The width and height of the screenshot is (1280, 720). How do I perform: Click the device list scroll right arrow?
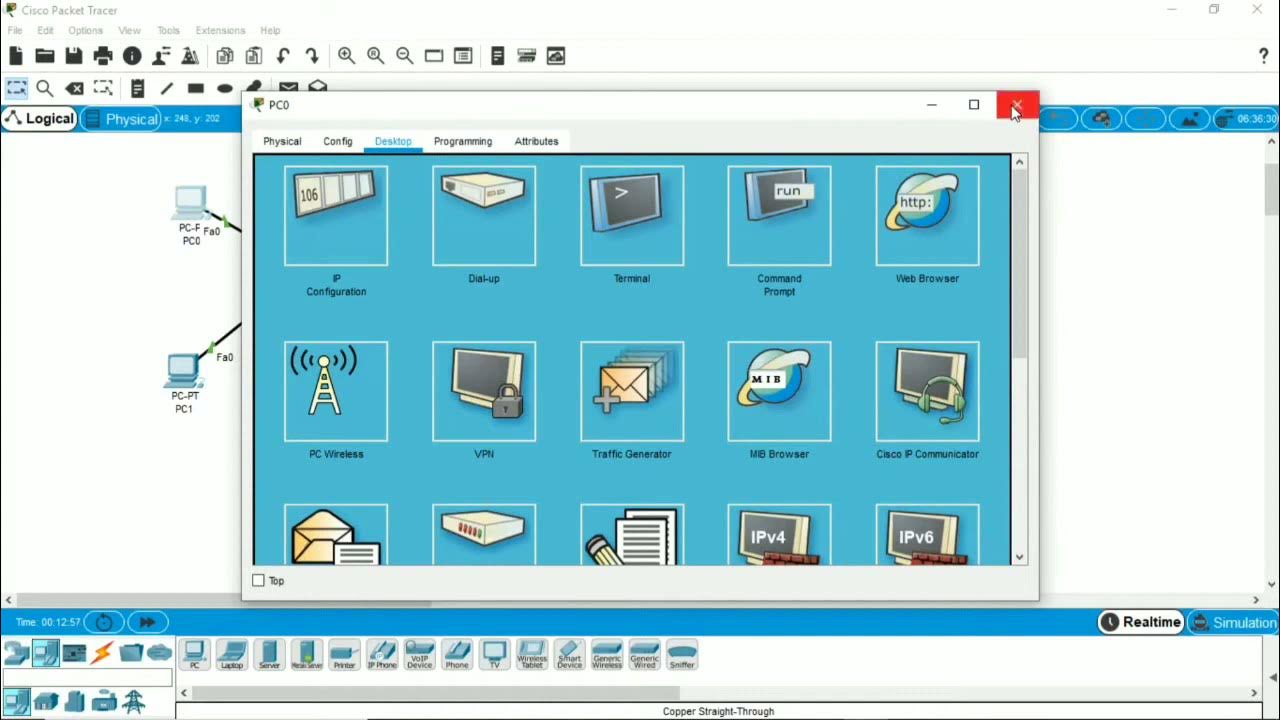(x=1255, y=692)
